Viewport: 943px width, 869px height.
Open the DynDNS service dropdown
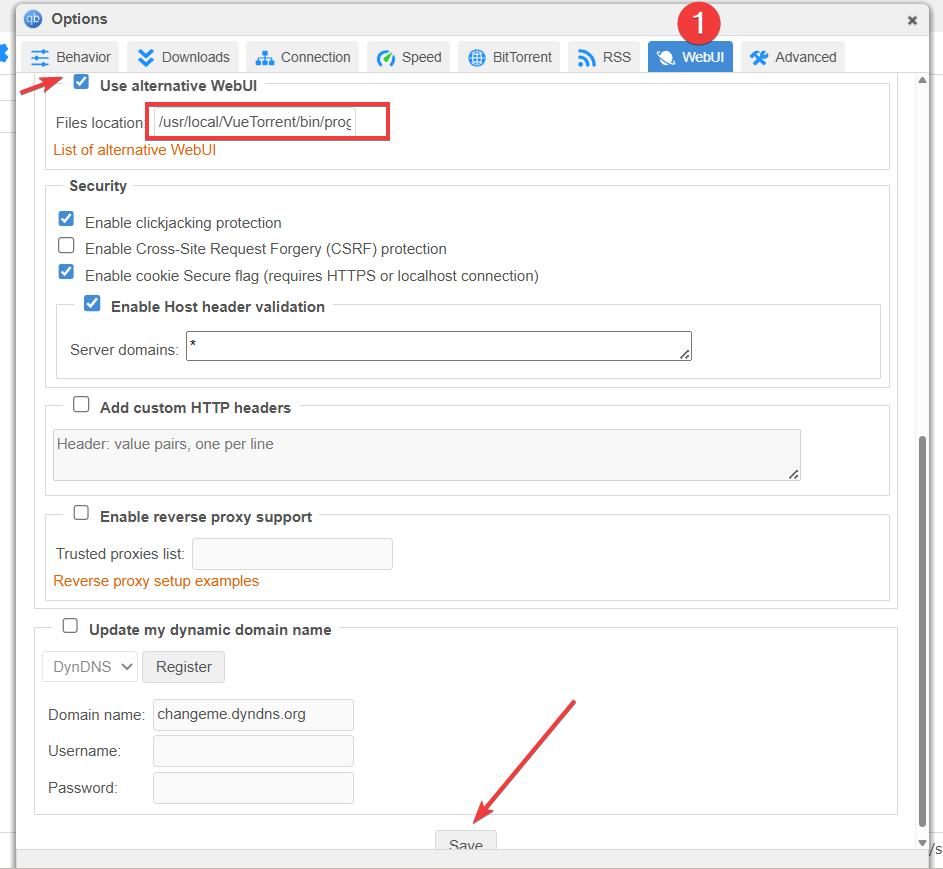[90, 666]
